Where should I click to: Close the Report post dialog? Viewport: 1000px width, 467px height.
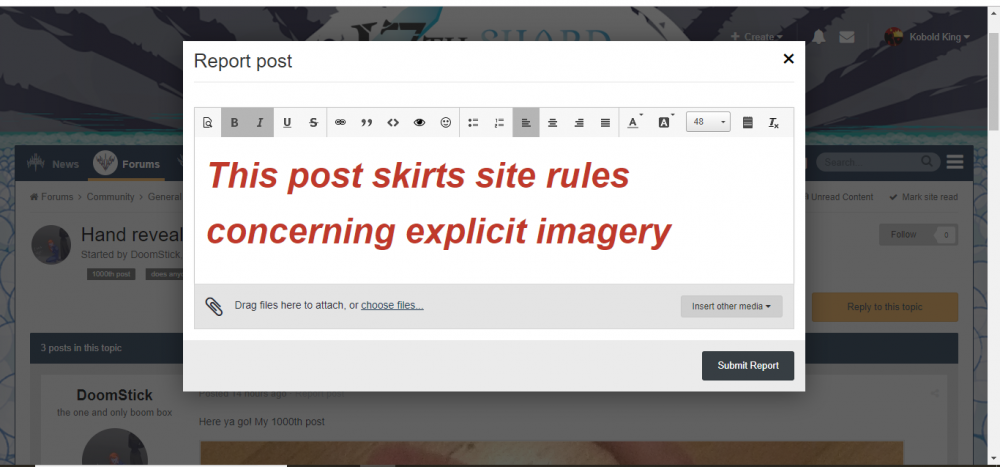click(788, 59)
